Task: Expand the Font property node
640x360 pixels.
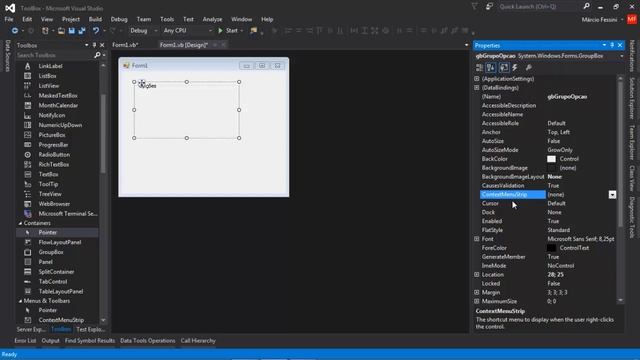Action: tap(477, 239)
